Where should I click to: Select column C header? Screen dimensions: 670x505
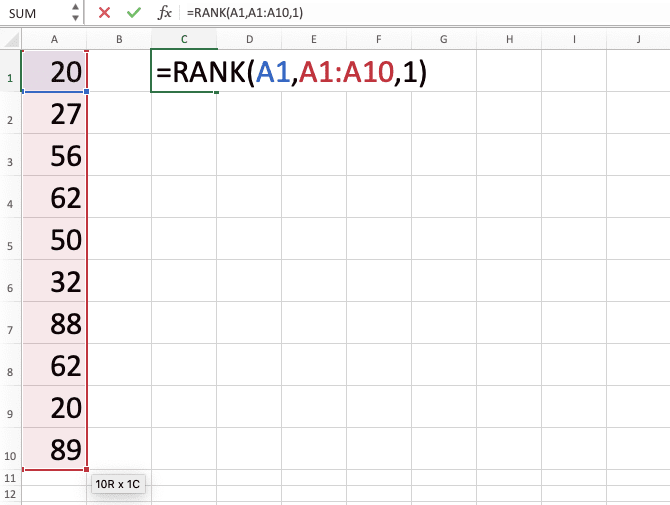coord(184,39)
